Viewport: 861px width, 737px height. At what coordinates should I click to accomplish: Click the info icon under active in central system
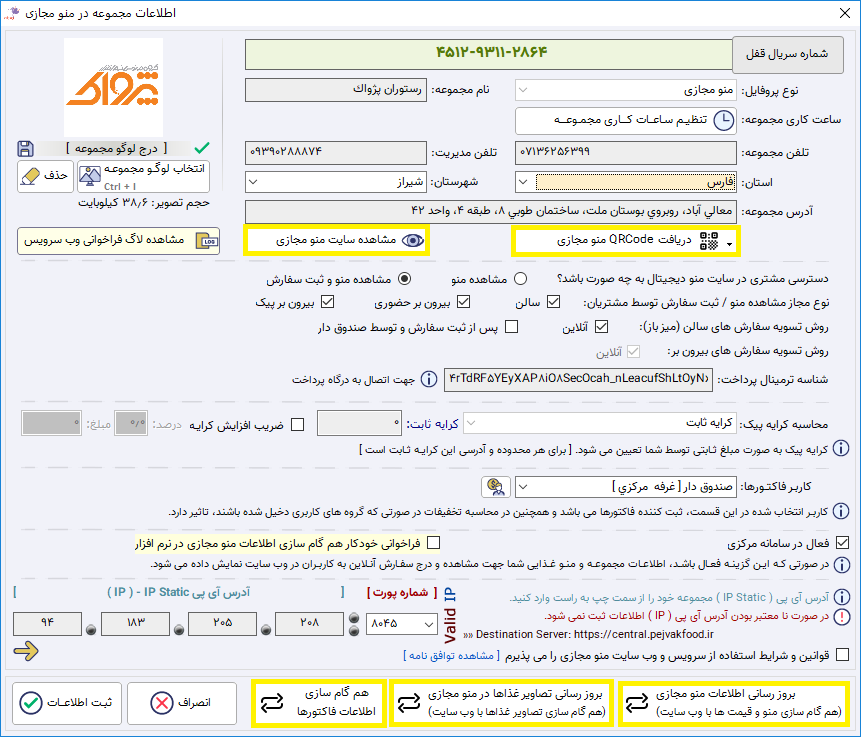tap(841, 565)
